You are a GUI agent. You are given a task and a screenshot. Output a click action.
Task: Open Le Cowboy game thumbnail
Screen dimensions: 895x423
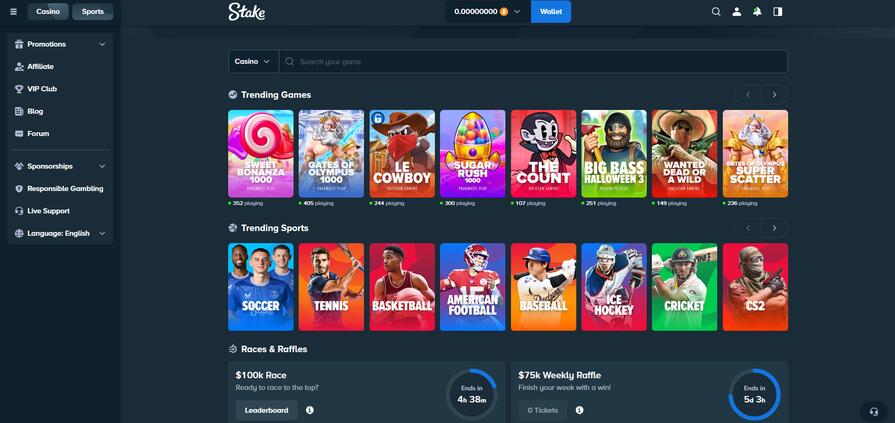(x=402, y=154)
